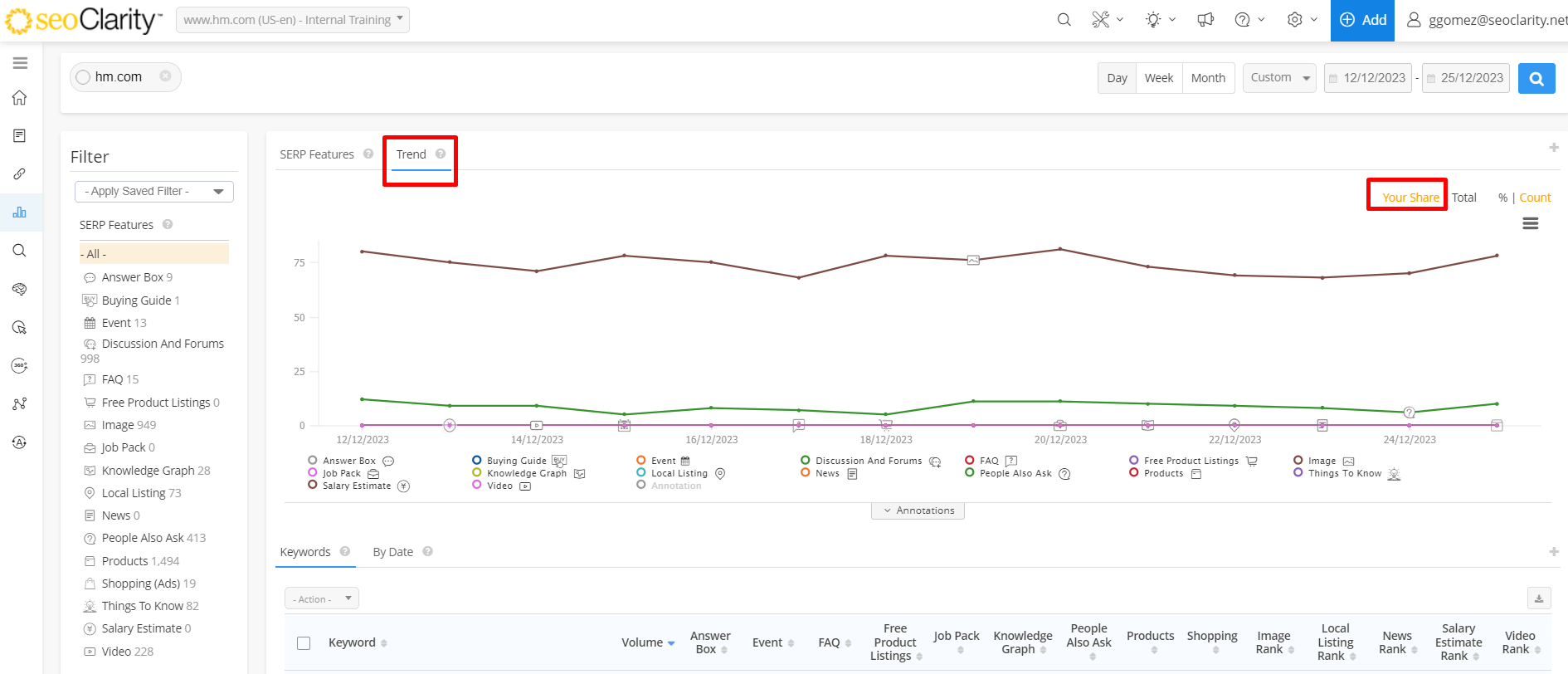The image size is (1568, 674).
Task: Expand the Custom date range dropdown
Action: 1279,78
